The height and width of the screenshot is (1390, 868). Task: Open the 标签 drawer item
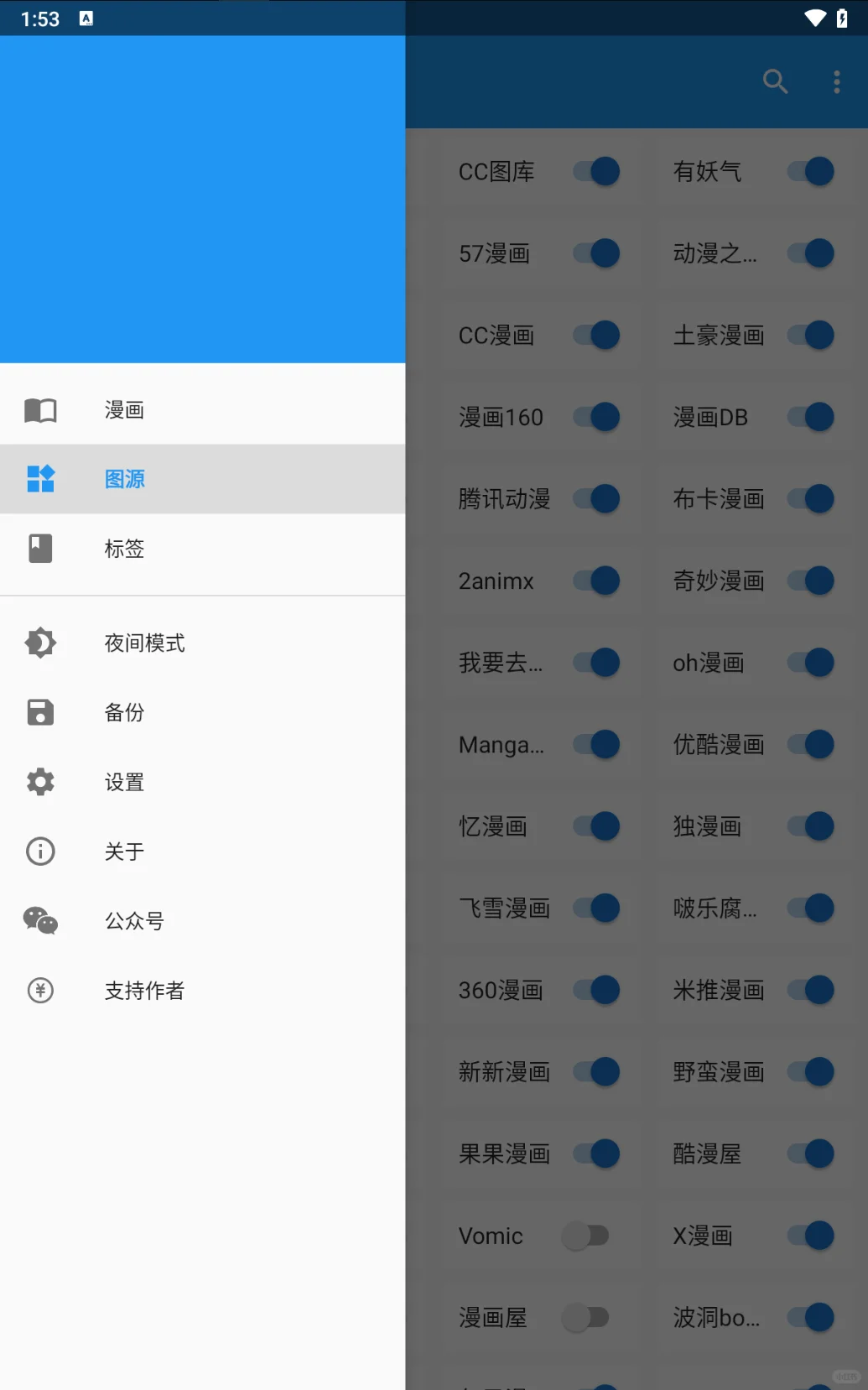(x=202, y=549)
